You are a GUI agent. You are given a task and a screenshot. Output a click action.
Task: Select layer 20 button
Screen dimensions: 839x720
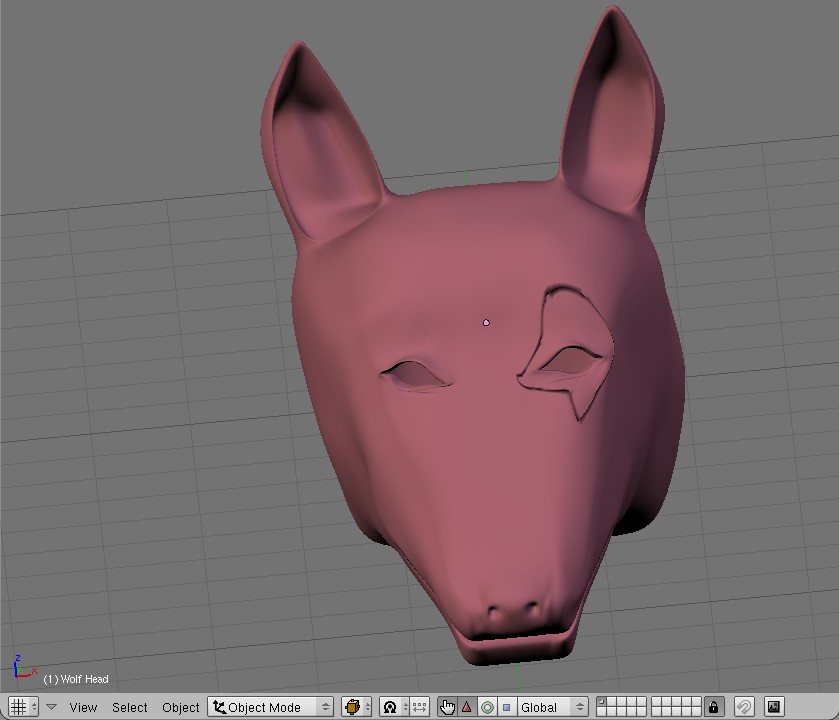(x=697, y=712)
